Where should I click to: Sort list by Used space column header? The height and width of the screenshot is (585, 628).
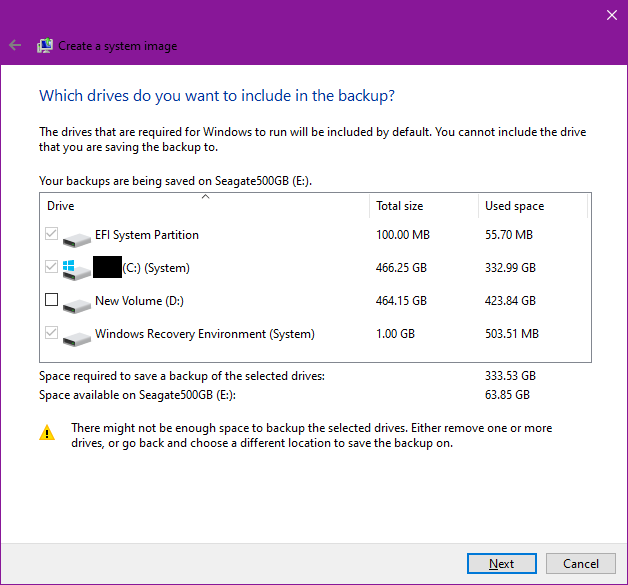point(530,206)
